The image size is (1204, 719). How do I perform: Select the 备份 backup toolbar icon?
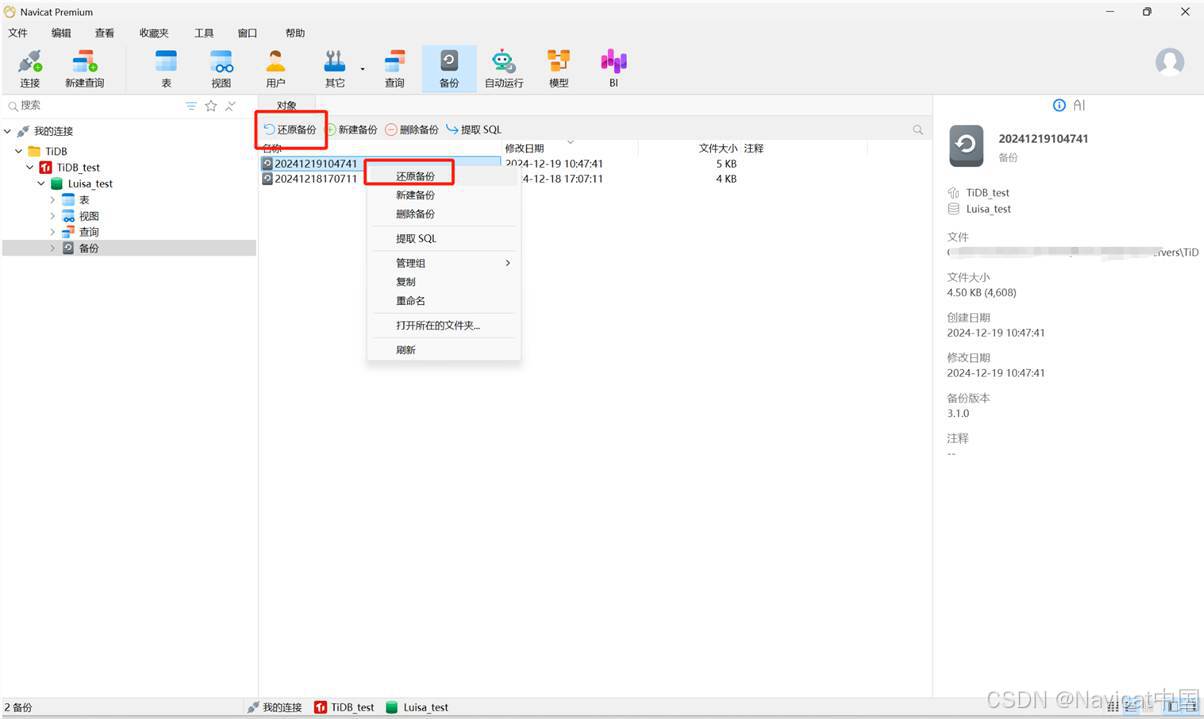click(449, 68)
